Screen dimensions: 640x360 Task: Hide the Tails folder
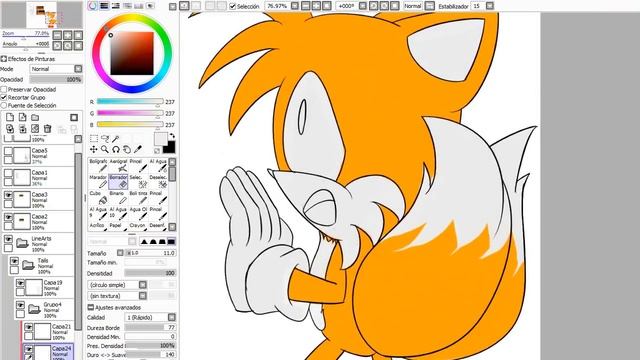point(14,261)
